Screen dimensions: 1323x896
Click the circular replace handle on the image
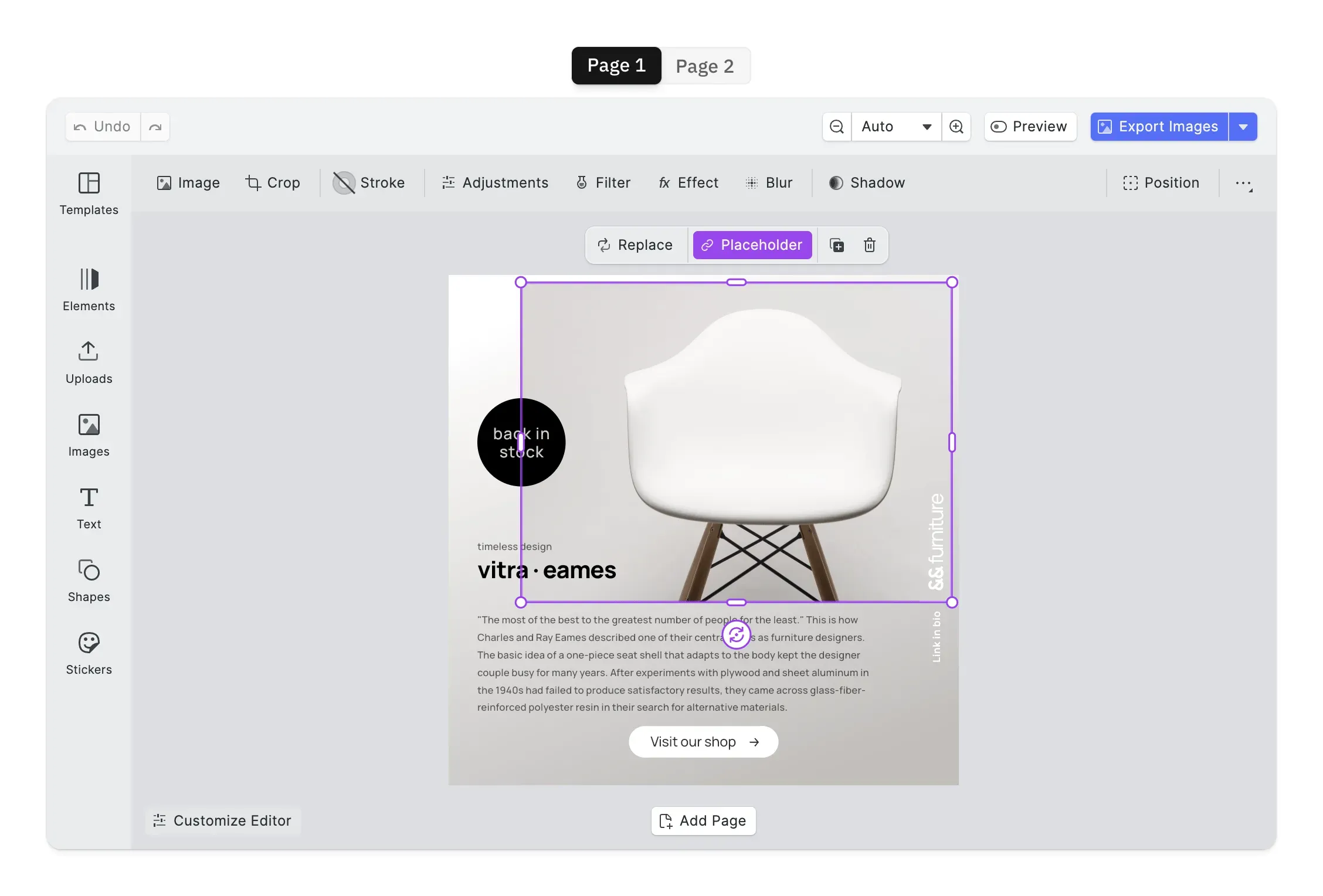point(736,634)
